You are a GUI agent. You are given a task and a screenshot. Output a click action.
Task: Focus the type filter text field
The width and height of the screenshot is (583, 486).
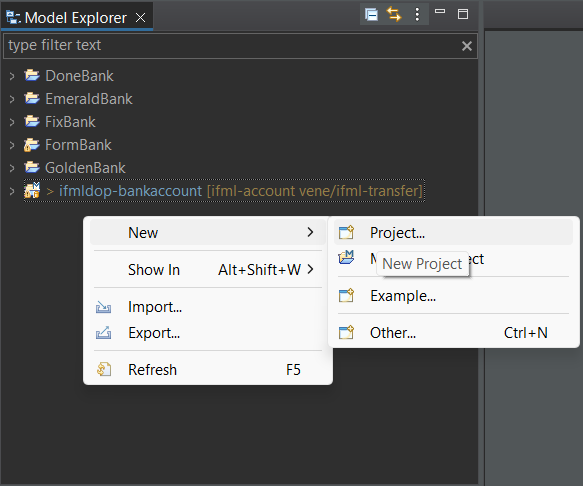coord(232,46)
